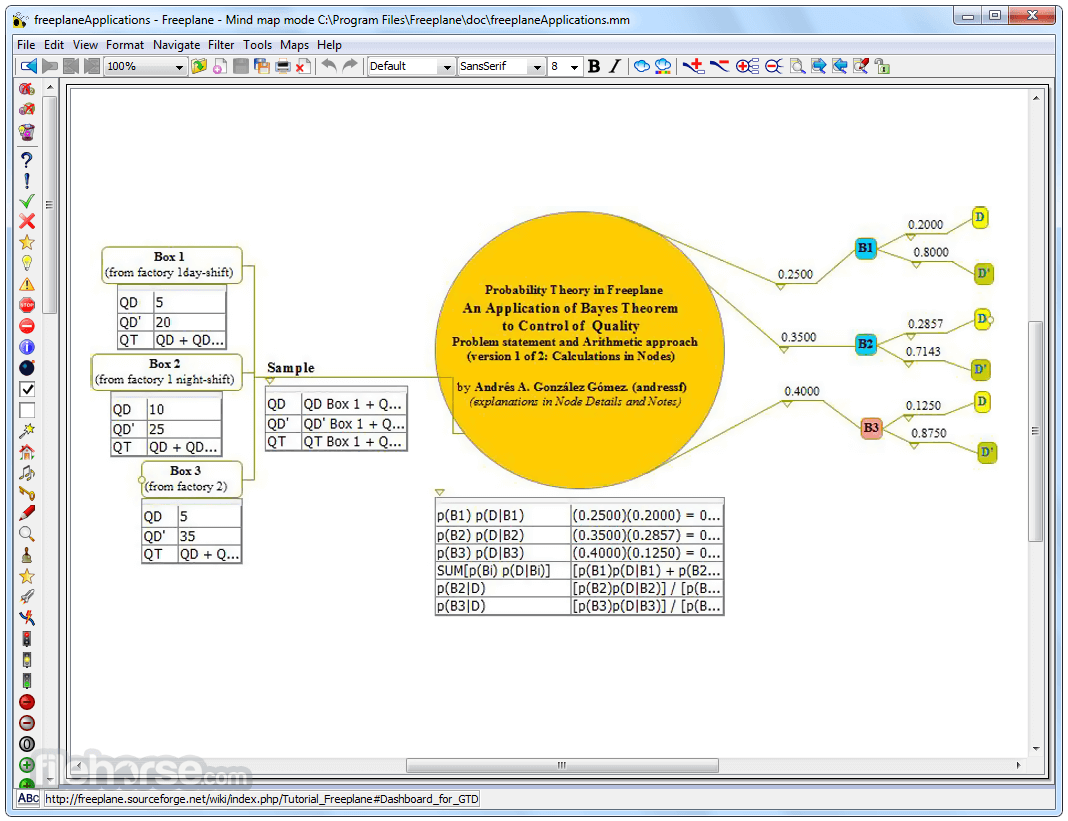
Task: Unfold all child nodes
Action: point(747,66)
